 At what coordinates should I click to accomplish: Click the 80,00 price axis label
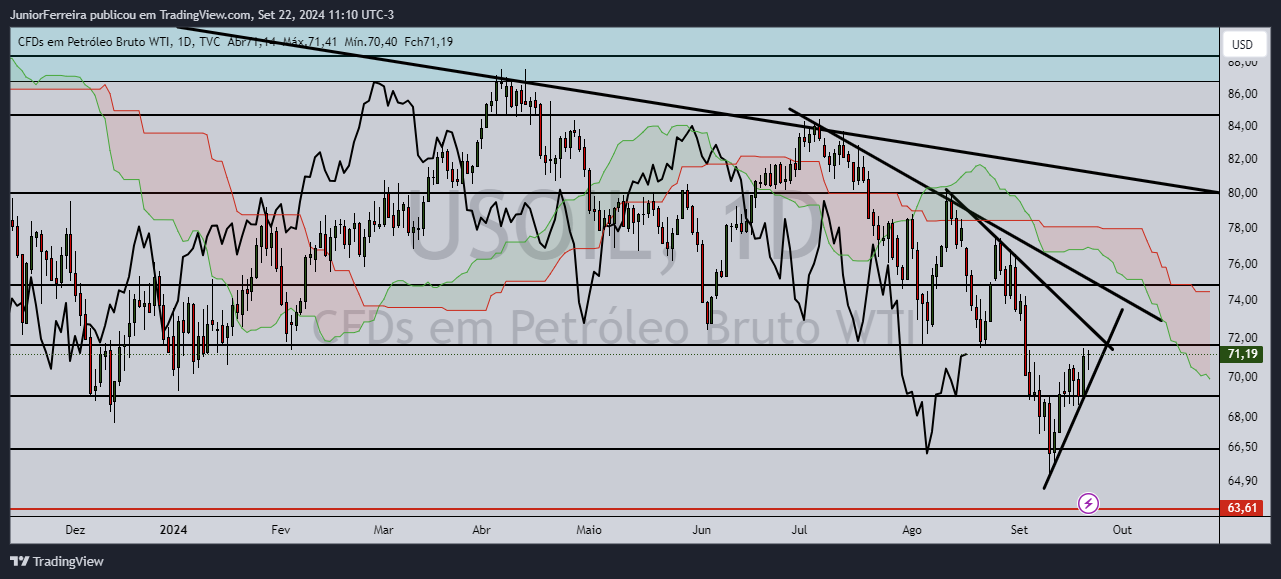pyautogui.click(x=1242, y=193)
